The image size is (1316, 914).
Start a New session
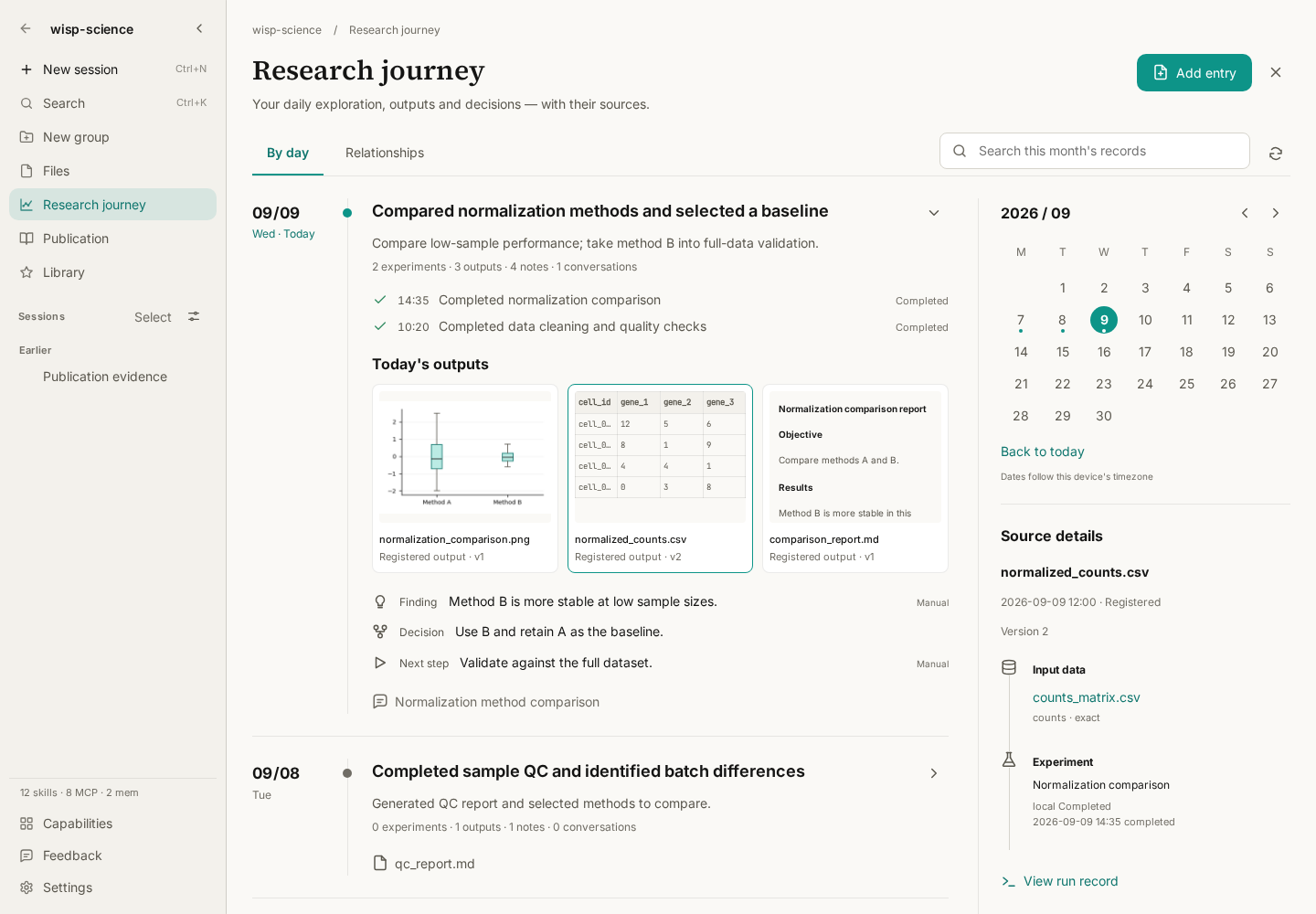[x=112, y=69]
